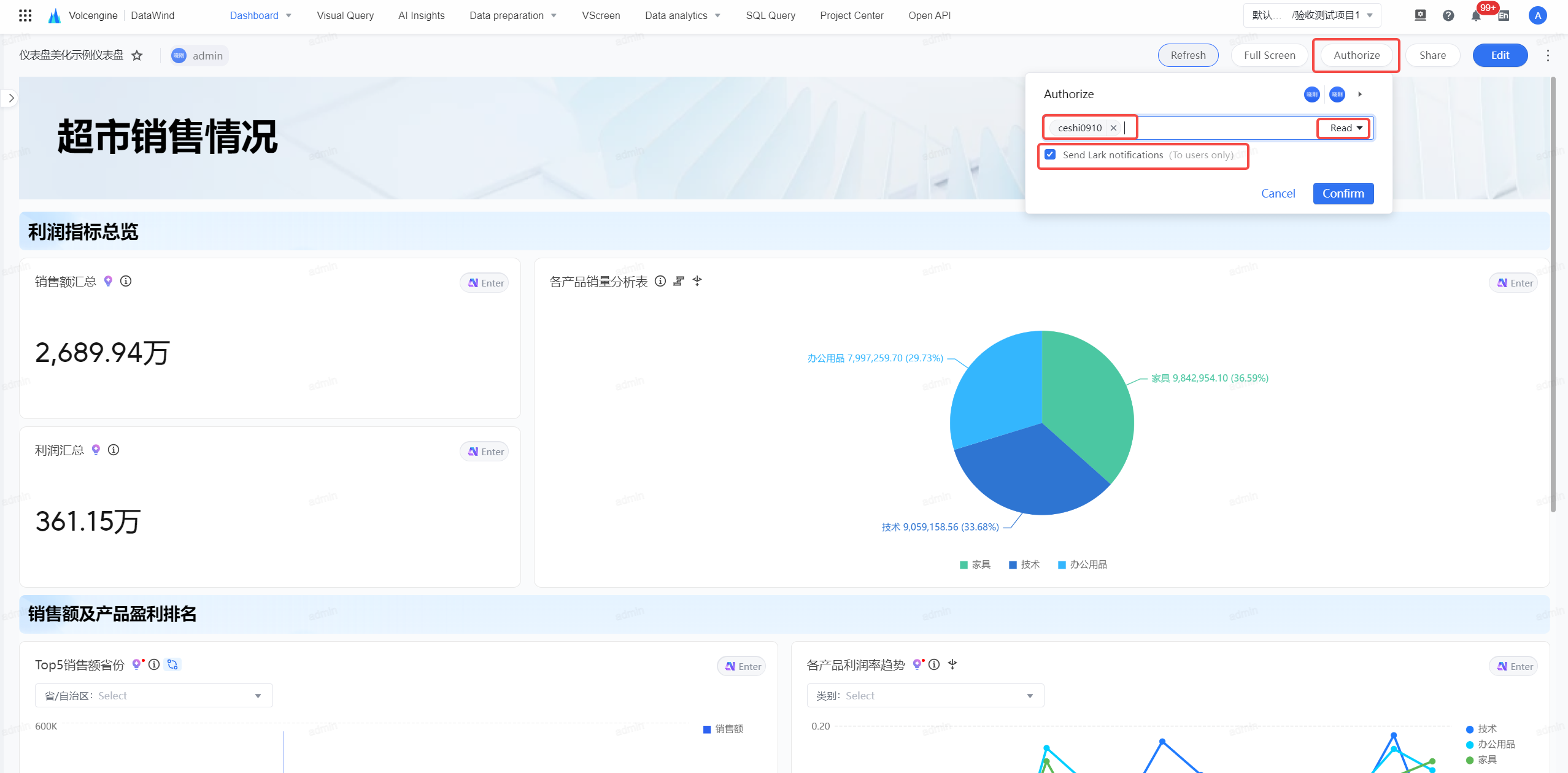Click the second authorized user avatar in popup
Screen dimensions: 1568x773
(1337, 94)
